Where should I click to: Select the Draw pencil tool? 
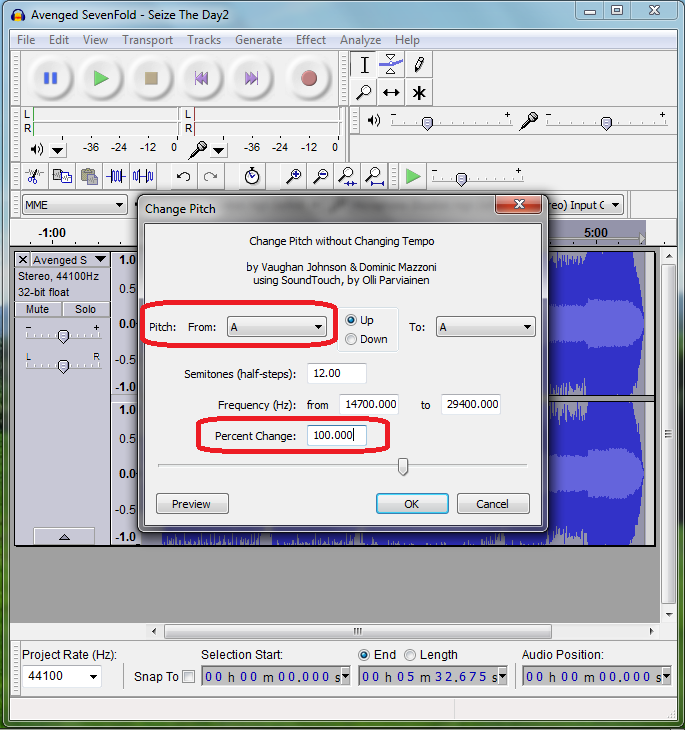click(418, 65)
